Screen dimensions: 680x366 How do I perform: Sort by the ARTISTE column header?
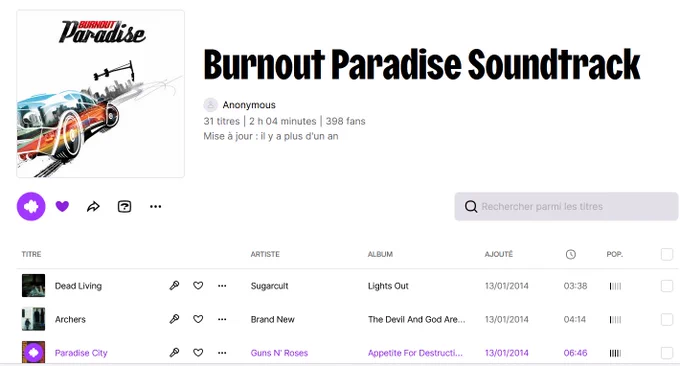(x=265, y=254)
